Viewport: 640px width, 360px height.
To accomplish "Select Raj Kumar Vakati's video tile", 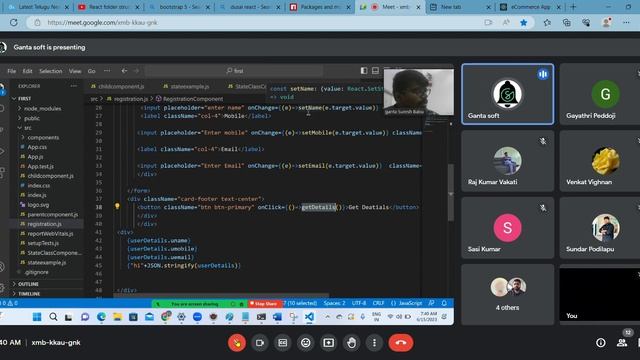I will (x=507, y=161).
